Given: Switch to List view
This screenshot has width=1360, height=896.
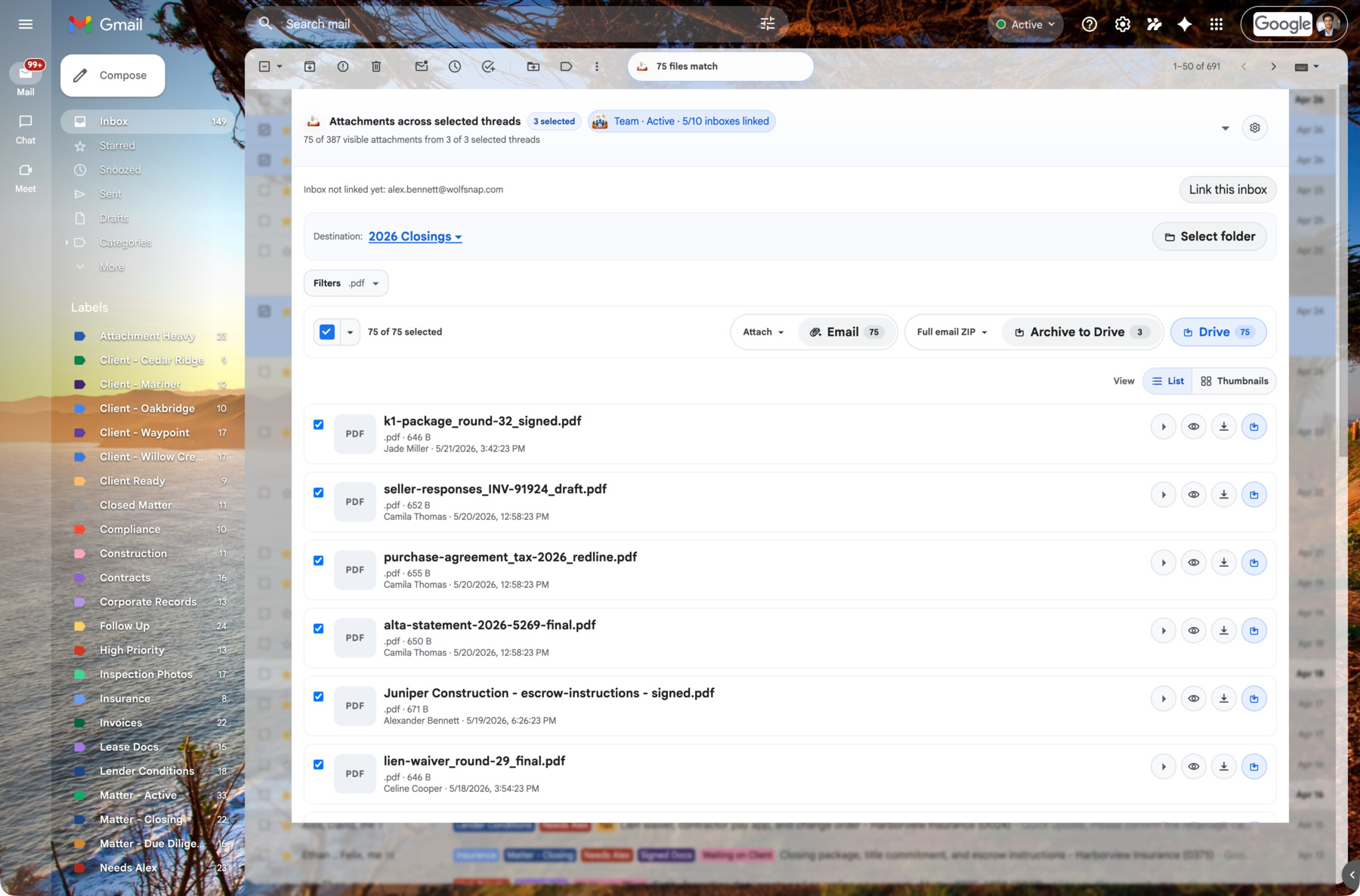Looking at the screenshot, I should click(x=1168, y=381).
